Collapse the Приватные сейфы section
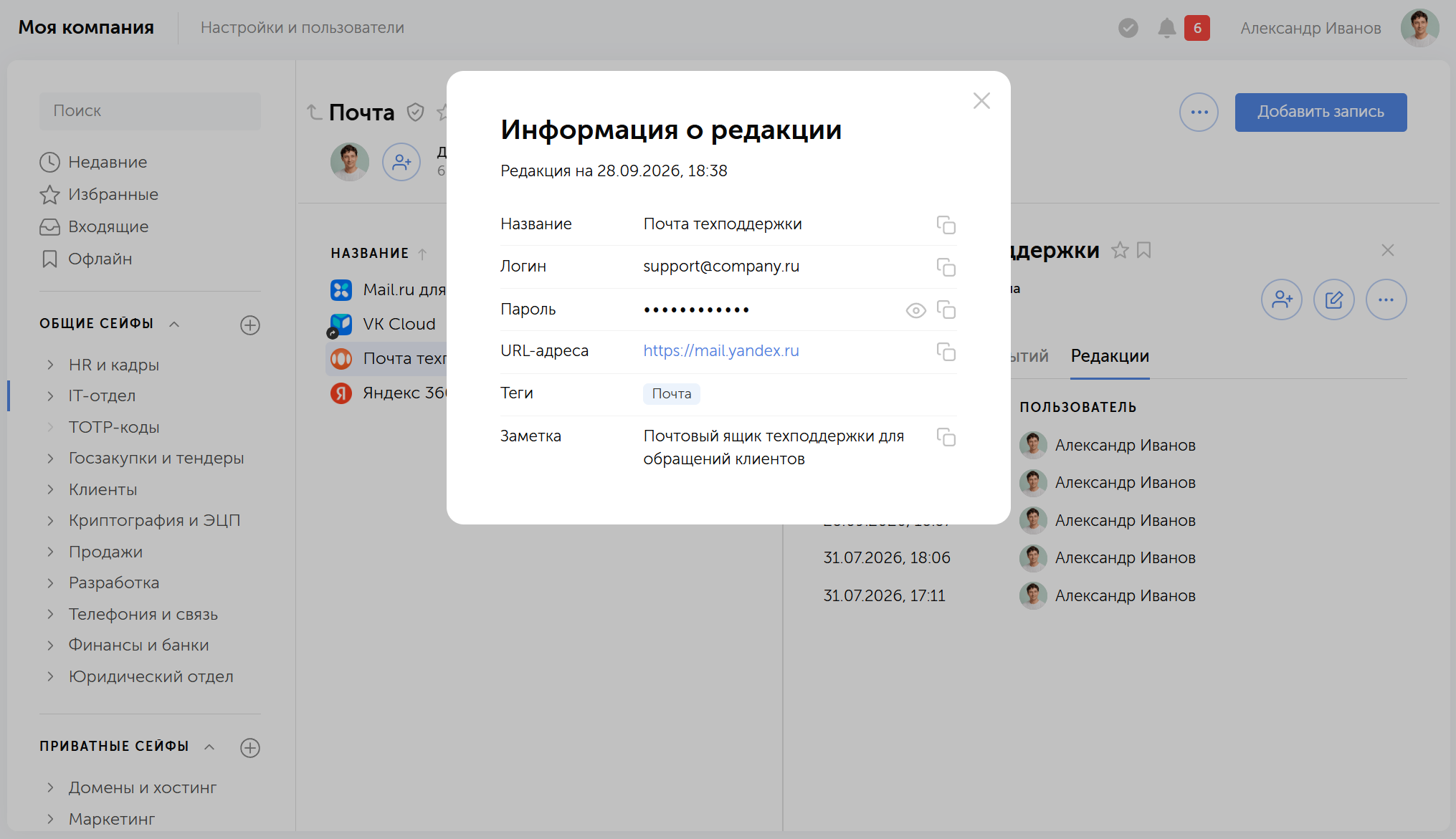The width and height of the screenshot is (1456, 839). tap(209, 747)
